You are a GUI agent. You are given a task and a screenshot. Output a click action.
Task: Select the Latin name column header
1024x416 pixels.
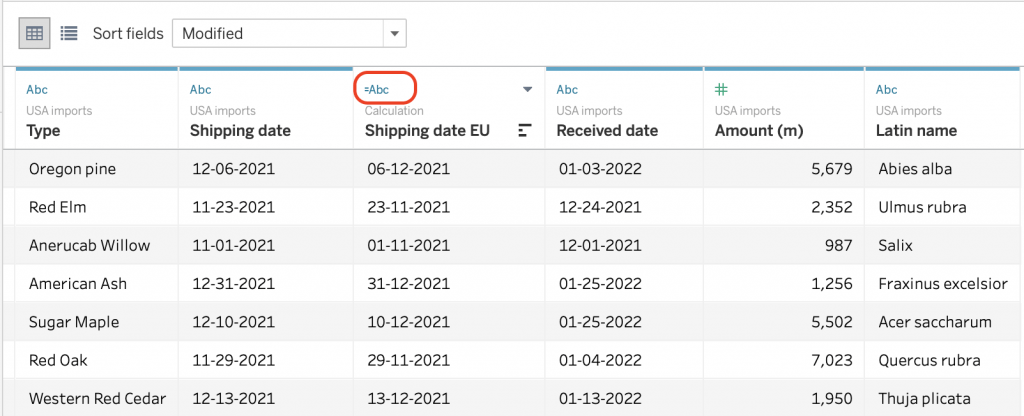click(916, 131)
